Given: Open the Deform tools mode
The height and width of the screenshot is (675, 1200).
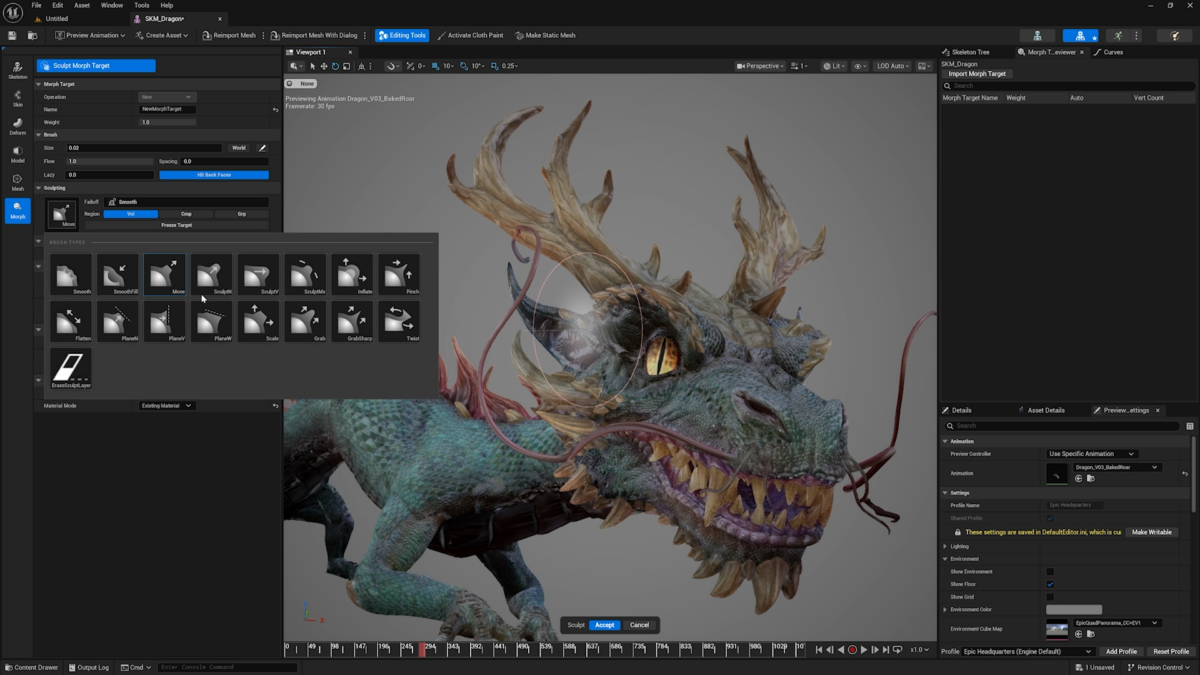Looking at the screenshot, I should pyautogui.click(x=18, y=126).
